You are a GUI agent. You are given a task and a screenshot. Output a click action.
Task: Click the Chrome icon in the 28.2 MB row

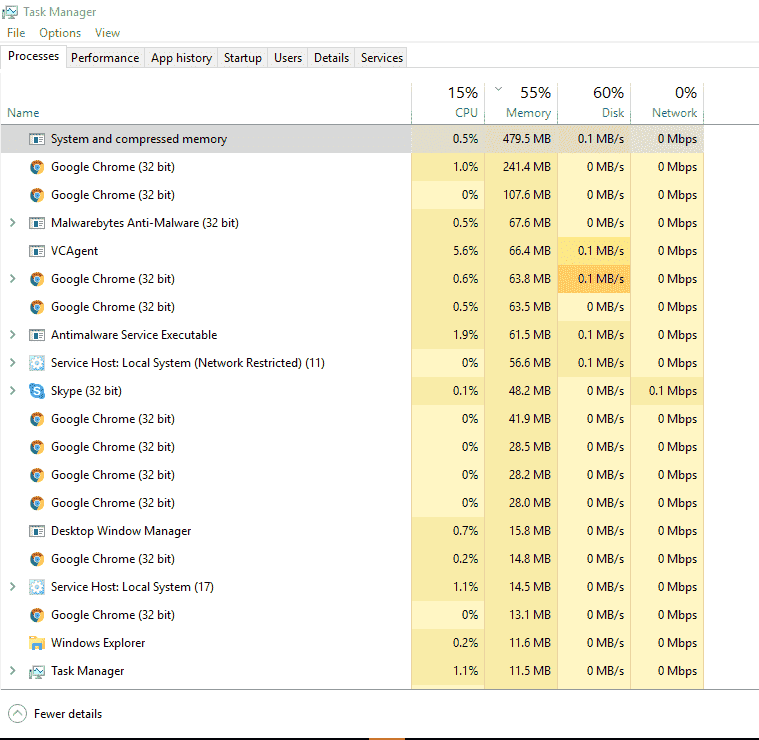(37, 475)
